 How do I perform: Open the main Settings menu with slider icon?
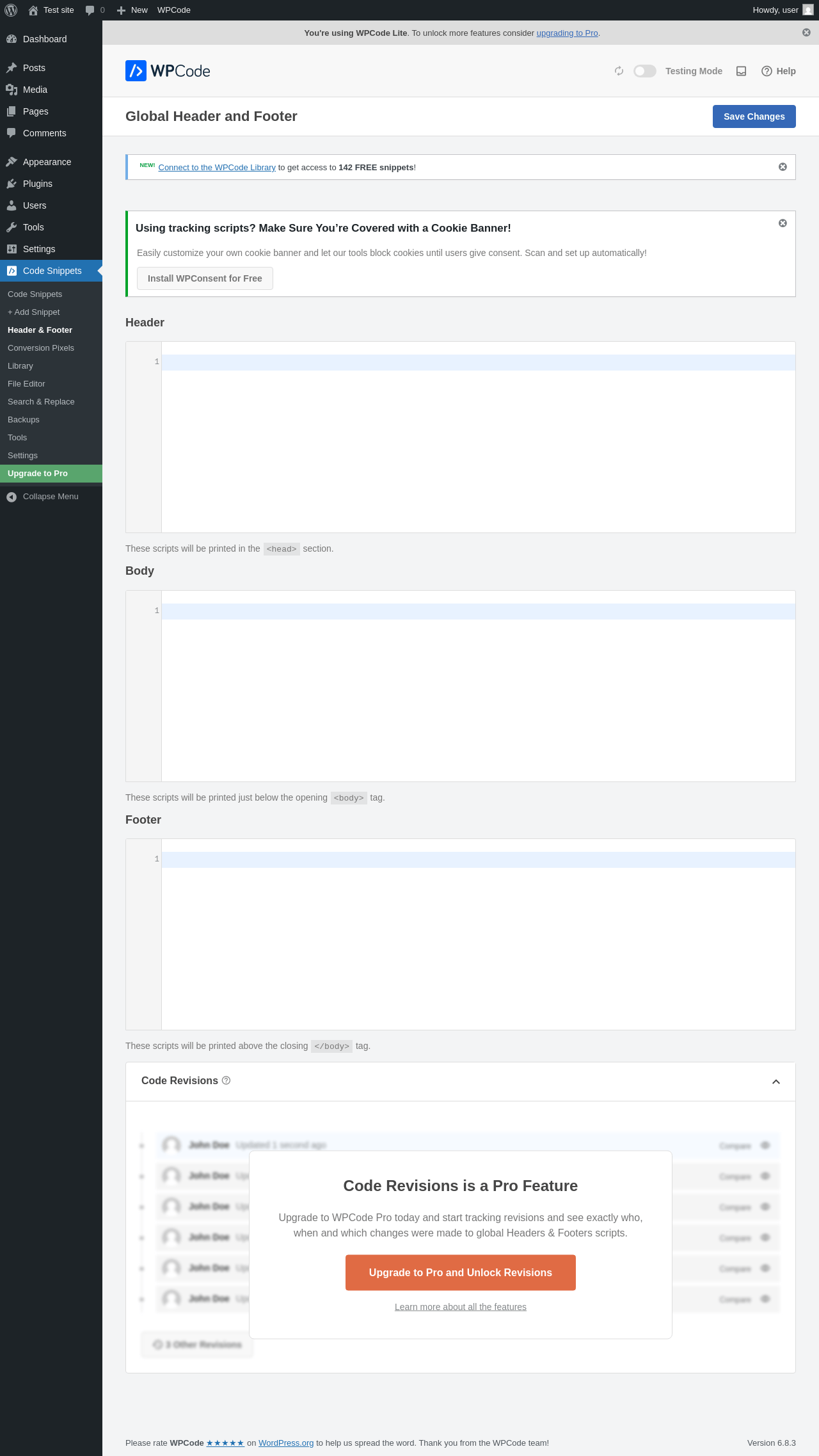[51, 249]
